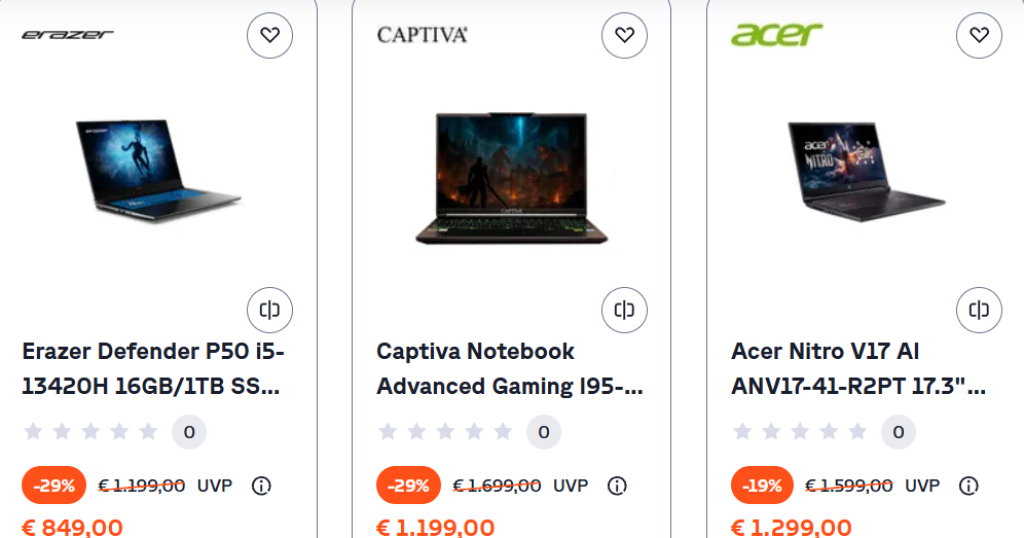Click the Erazer brand logo
The height and width of the screenshot is (538, 1024).
tap(68, 35)
